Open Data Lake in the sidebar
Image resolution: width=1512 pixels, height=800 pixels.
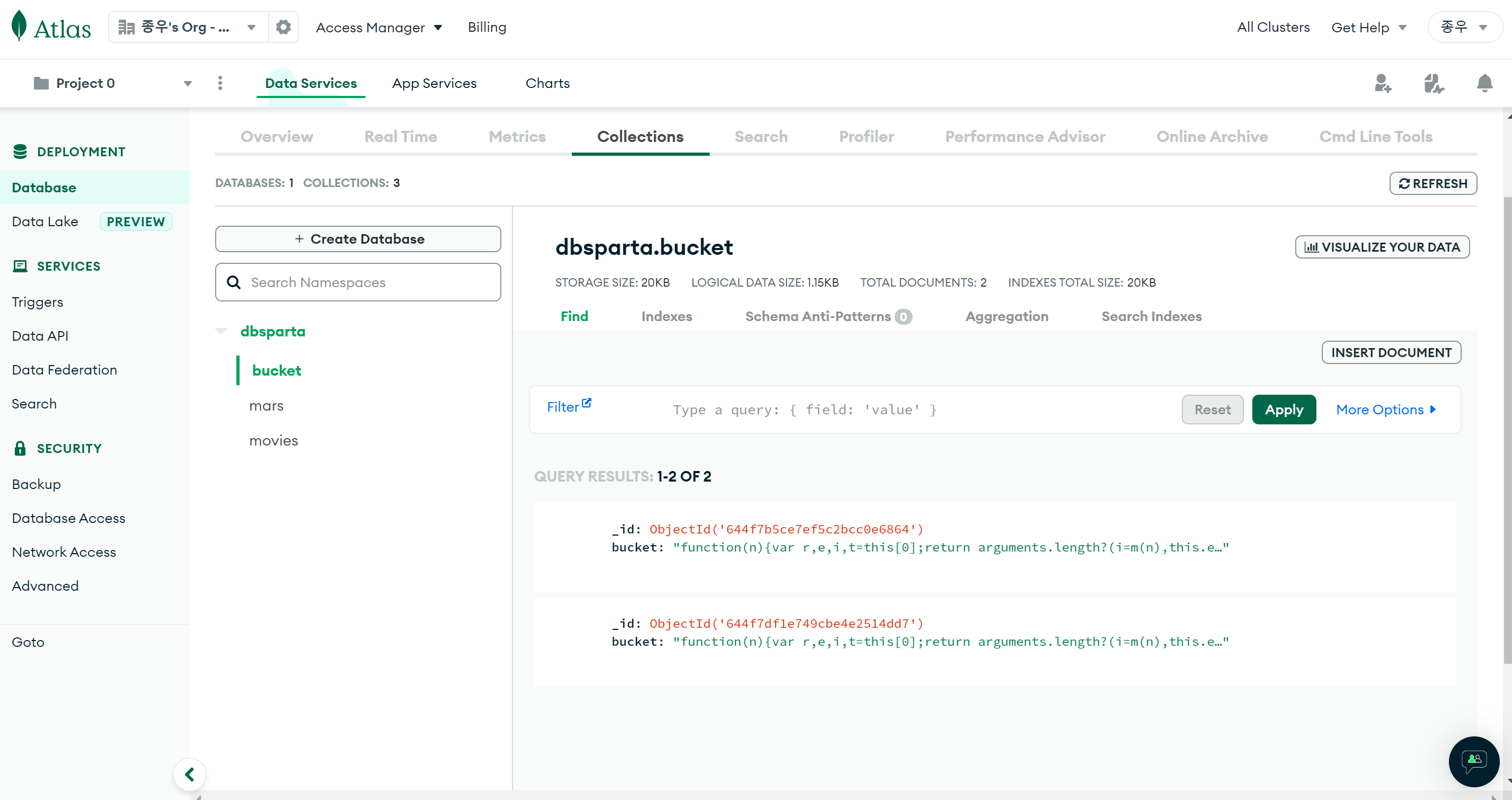pyautogui.click(x=45, y=222)
